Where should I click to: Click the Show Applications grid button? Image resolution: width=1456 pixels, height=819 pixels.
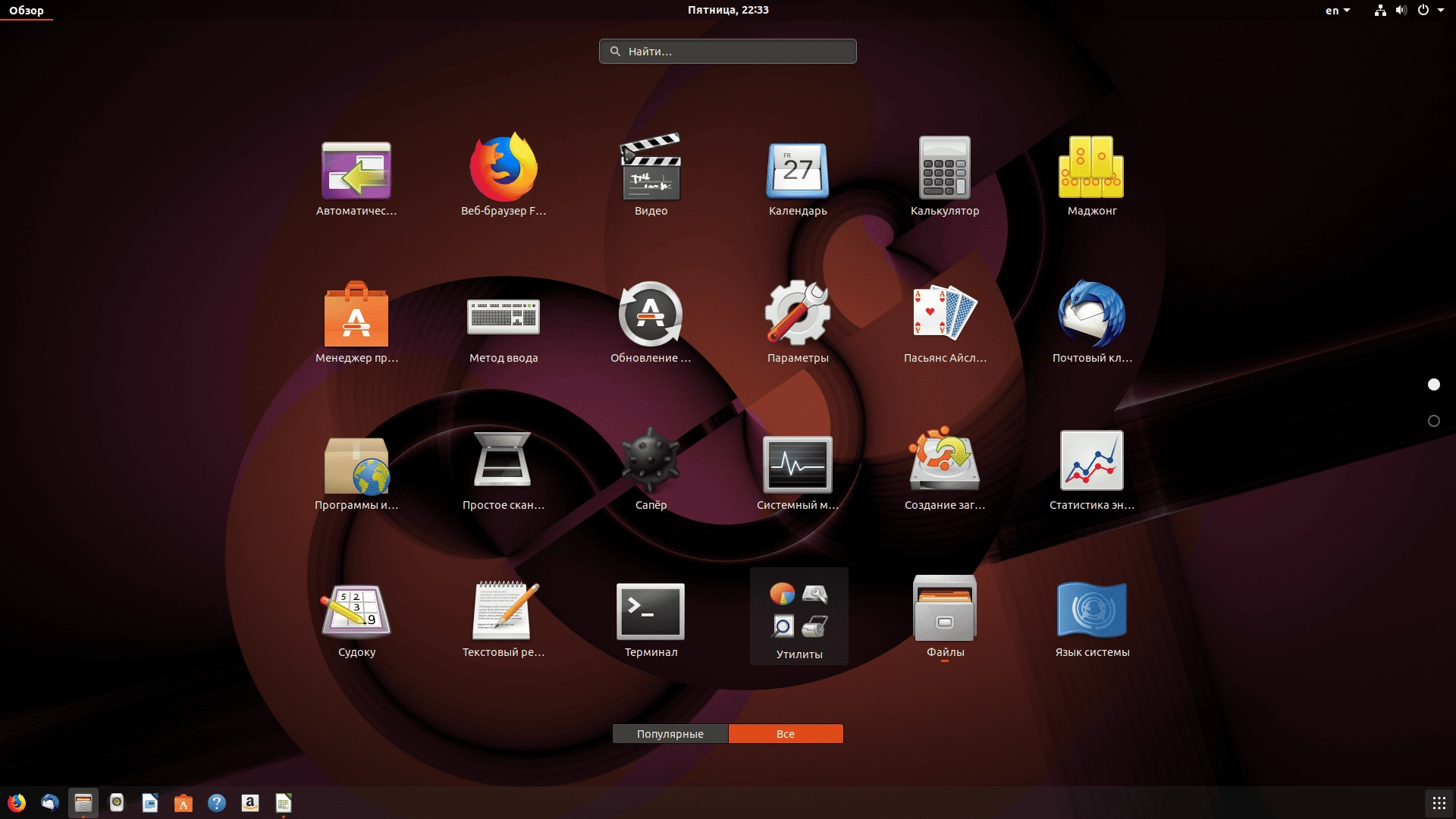tap(1439, 802)
